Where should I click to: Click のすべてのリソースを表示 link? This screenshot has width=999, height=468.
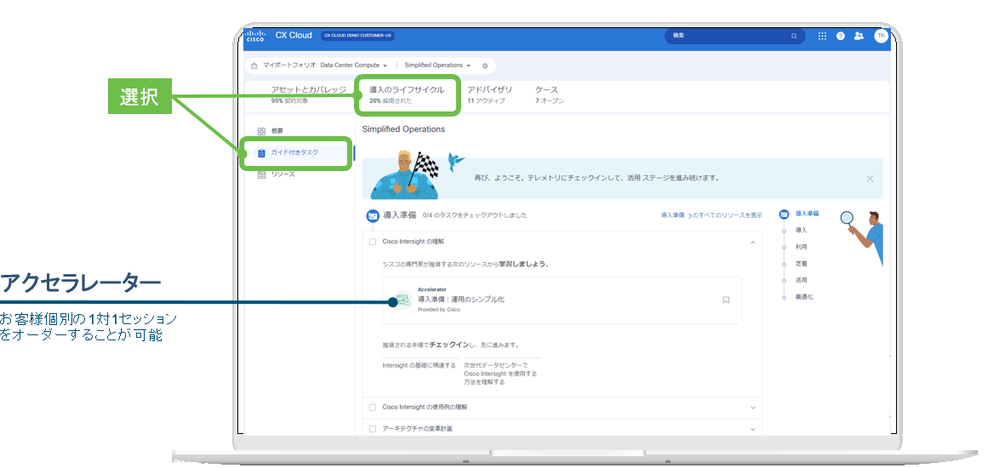pyautogui.click(x=728, y=216)
